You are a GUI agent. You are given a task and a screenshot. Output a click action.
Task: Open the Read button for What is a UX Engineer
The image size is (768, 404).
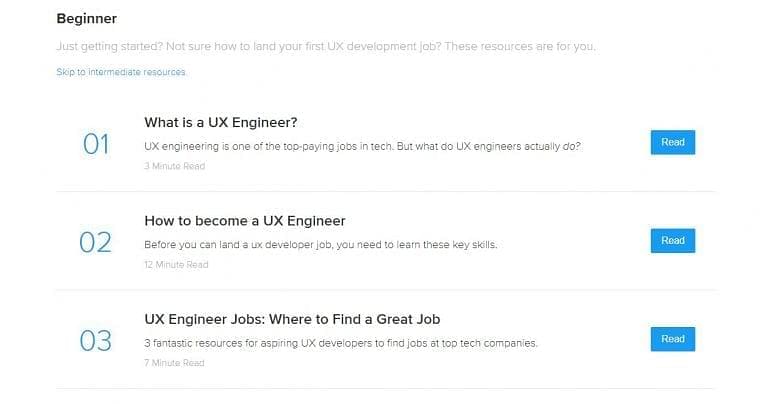click(672, 142)
